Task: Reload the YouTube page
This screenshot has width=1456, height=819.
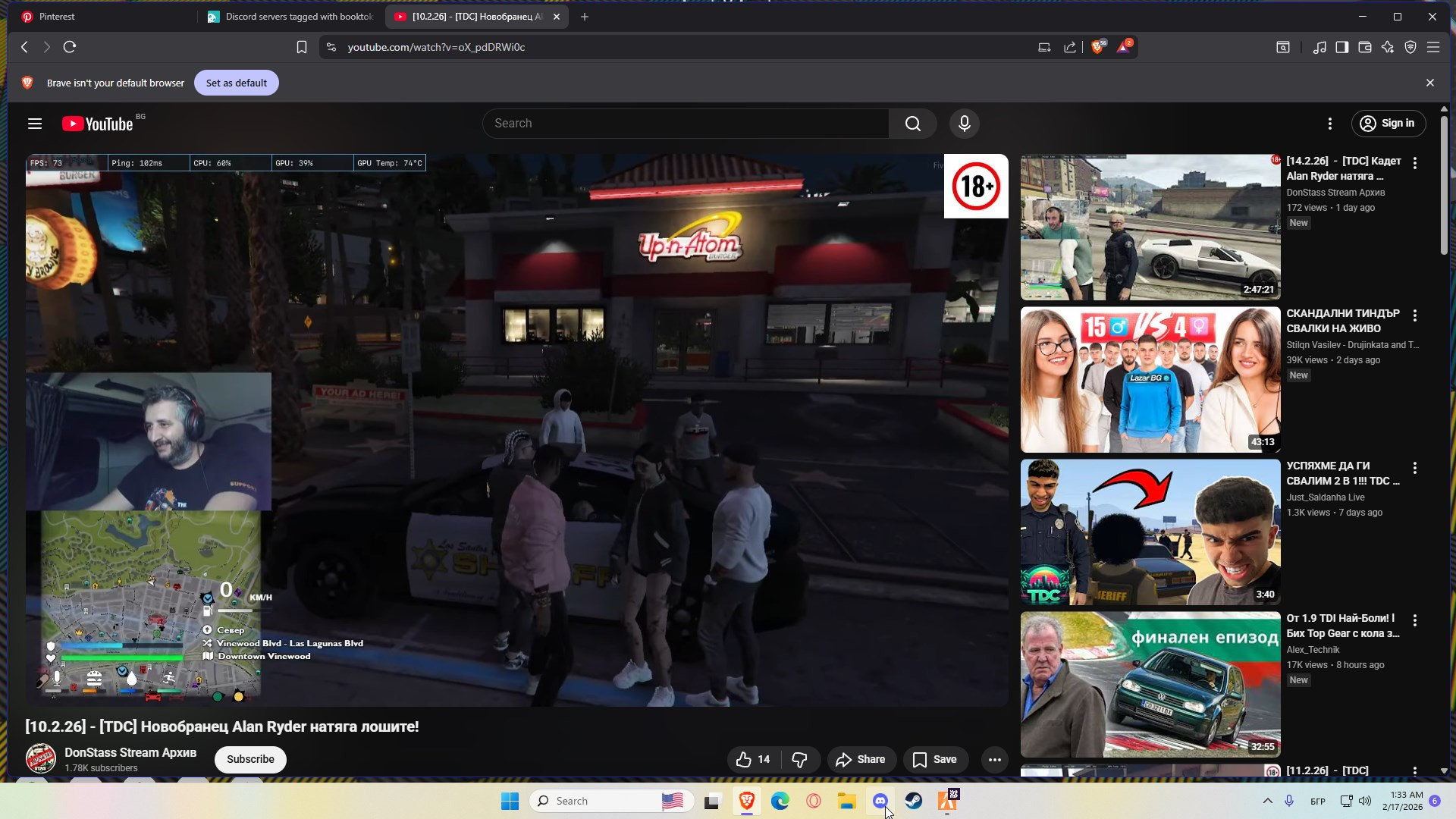Action: pos(70,47)
